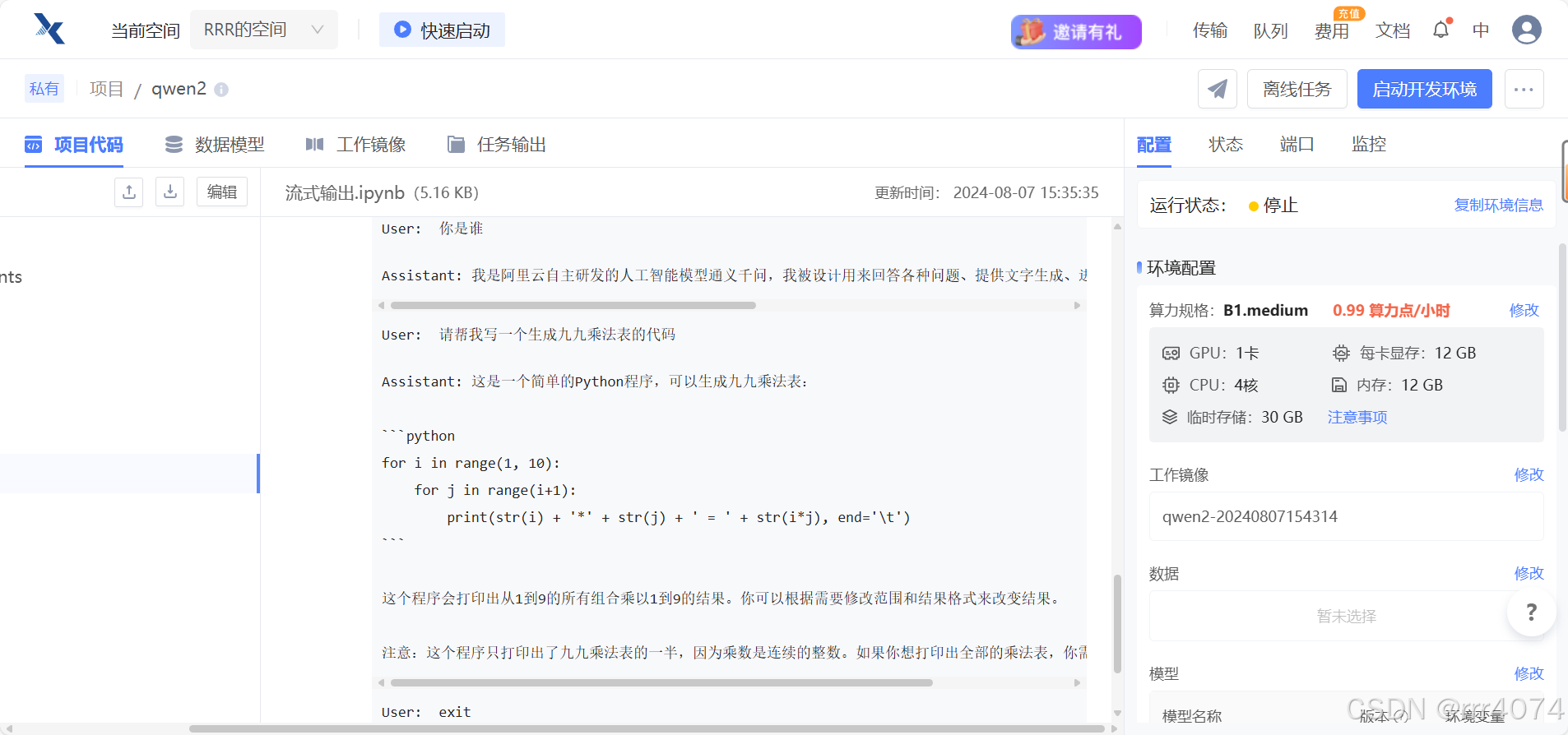The width and height of the screenshot is (1568, 735).
Task: Switch to the 端口 ports tab
Action: [1297, 145]
